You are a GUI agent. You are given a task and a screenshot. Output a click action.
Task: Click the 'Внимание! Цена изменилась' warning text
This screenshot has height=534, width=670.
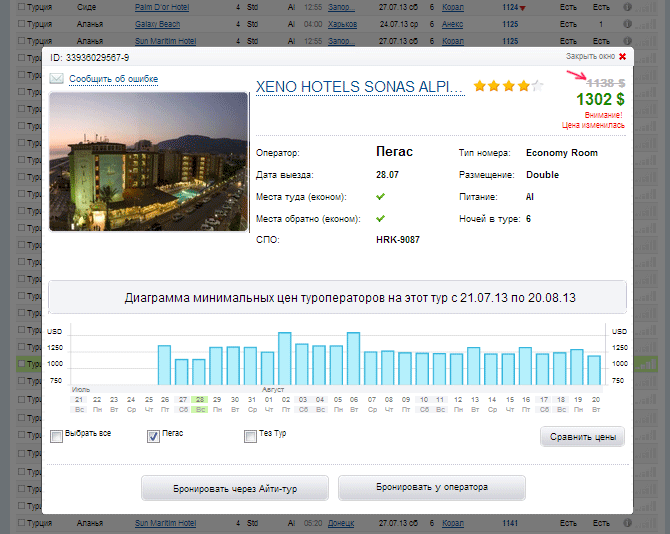593,120
